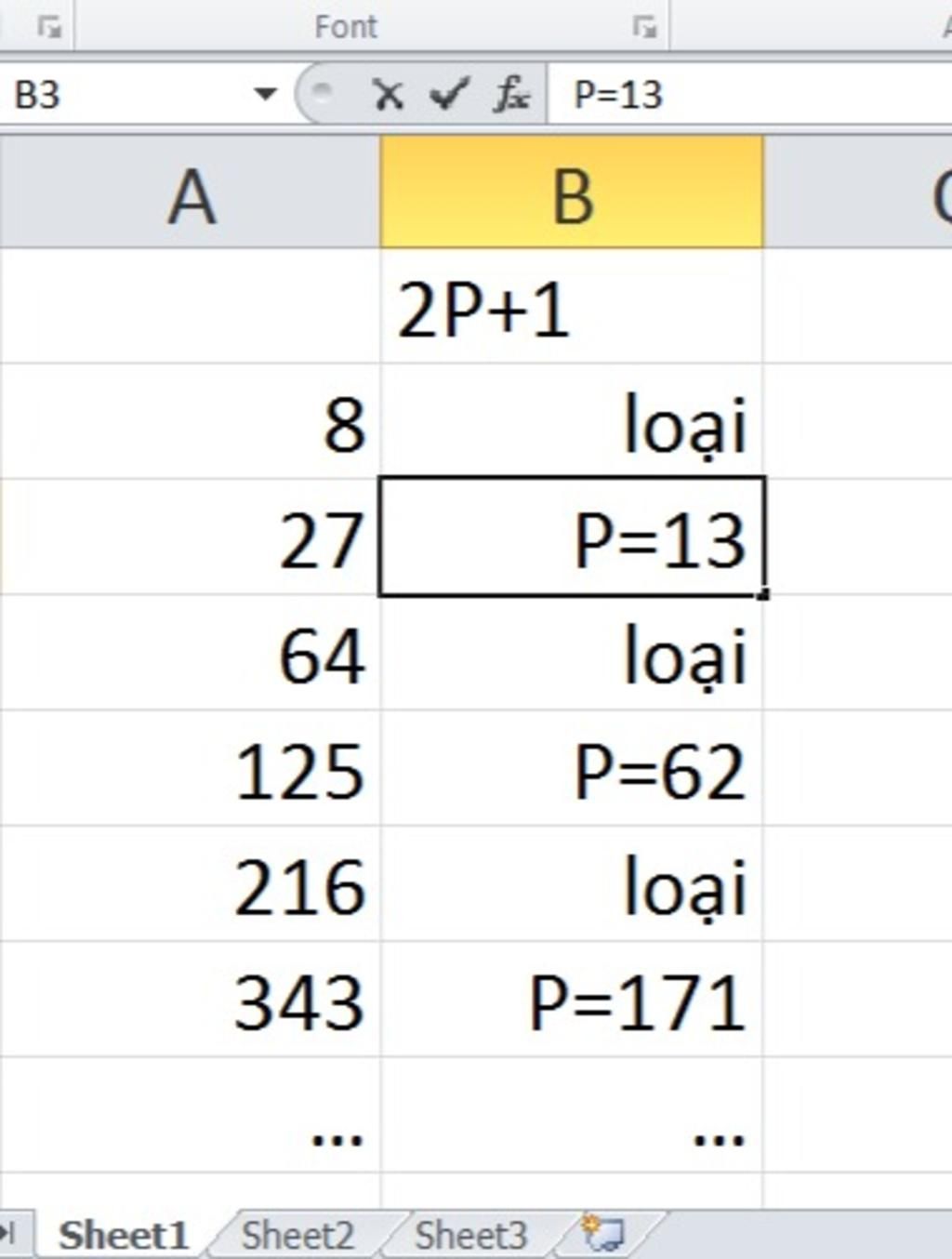
Task: Click the dialog launcher left of Font group
Action: coord(48,27)
